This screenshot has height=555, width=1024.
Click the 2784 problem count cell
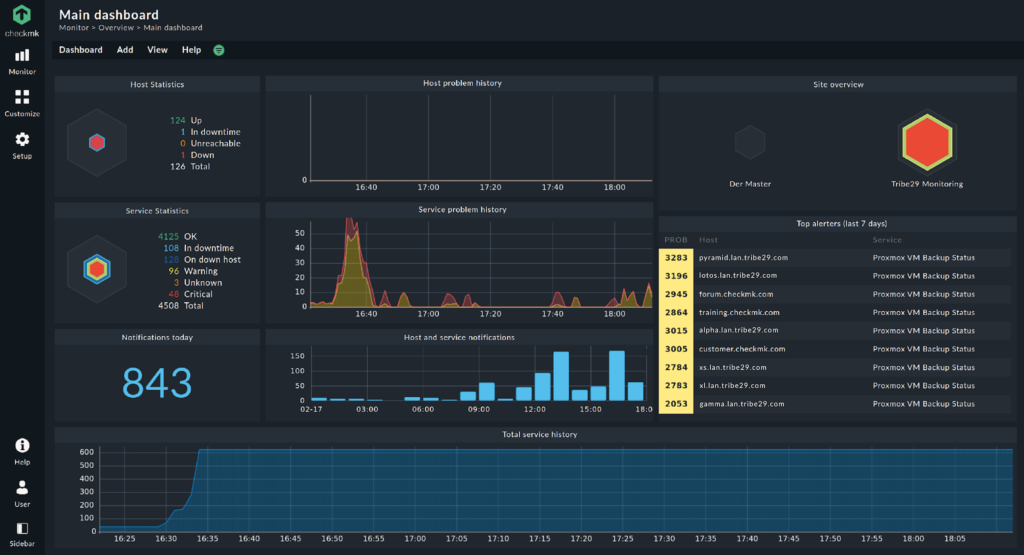point(676,368)
